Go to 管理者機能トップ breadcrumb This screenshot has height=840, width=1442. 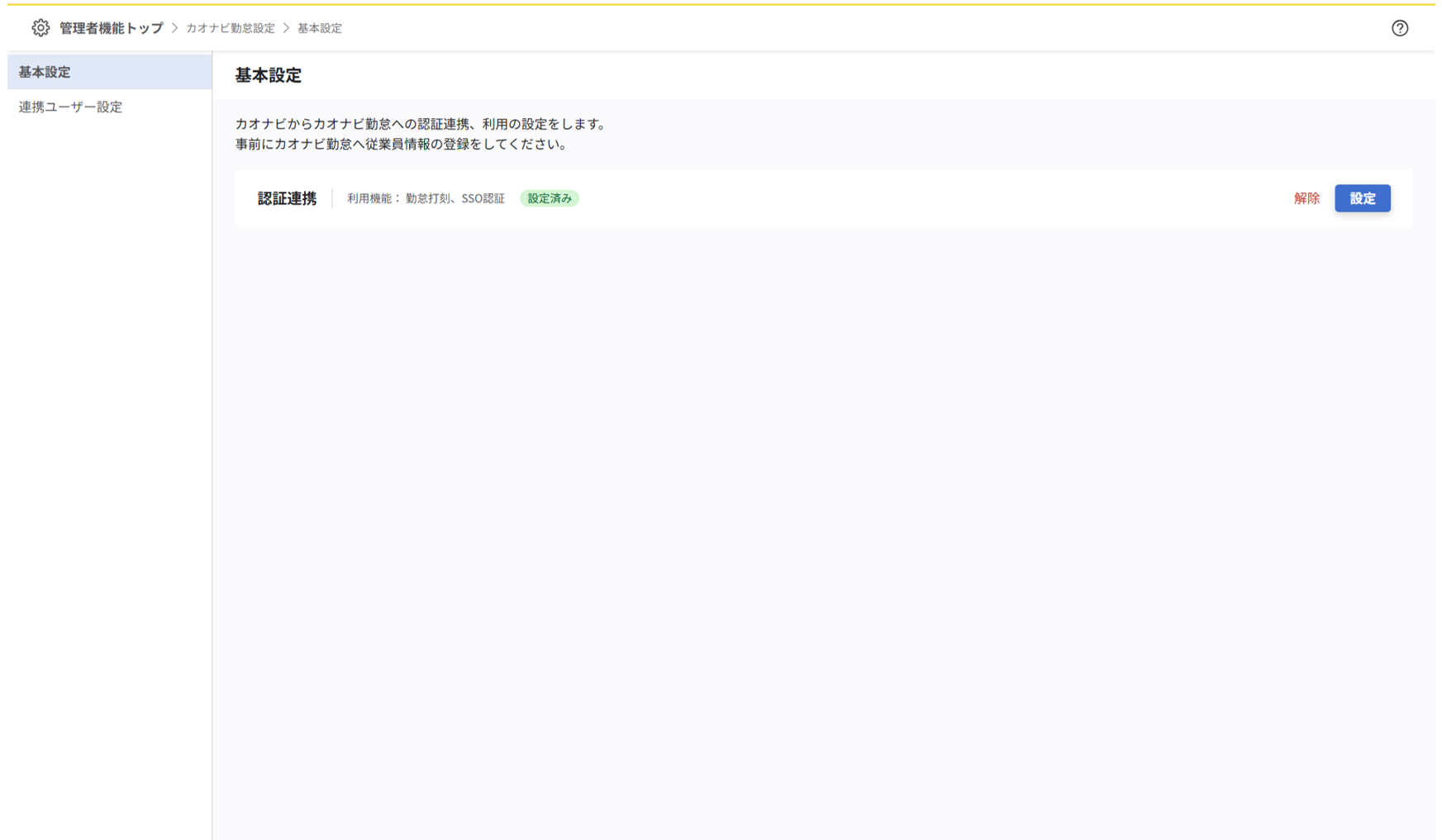coord(111,28)
